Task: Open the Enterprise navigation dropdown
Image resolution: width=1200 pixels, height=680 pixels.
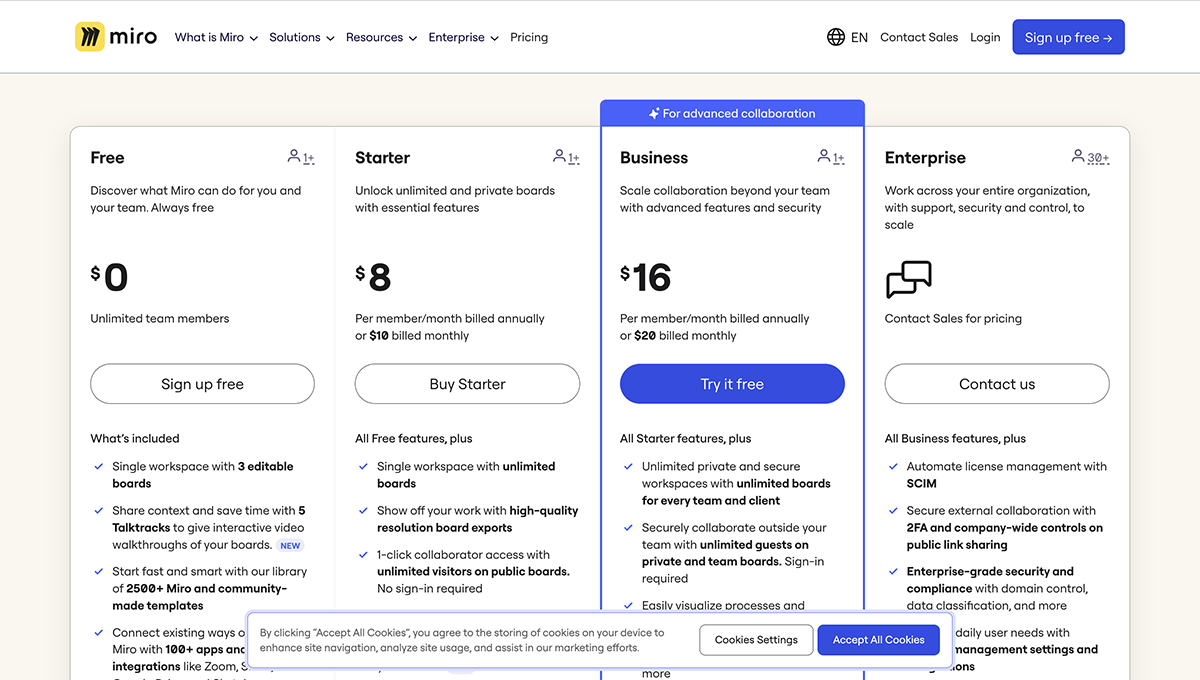Action: coord(463,37)
